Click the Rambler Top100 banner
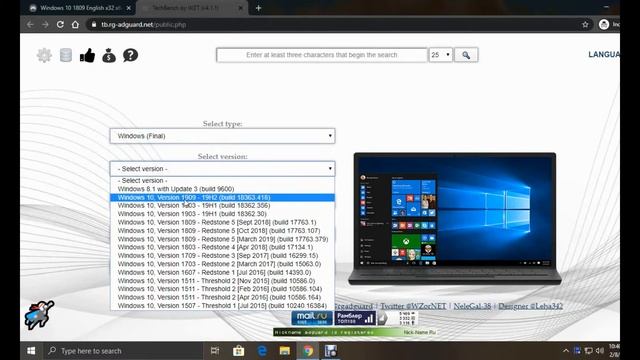This screenshot has height=360, width=640. point(355,318)
